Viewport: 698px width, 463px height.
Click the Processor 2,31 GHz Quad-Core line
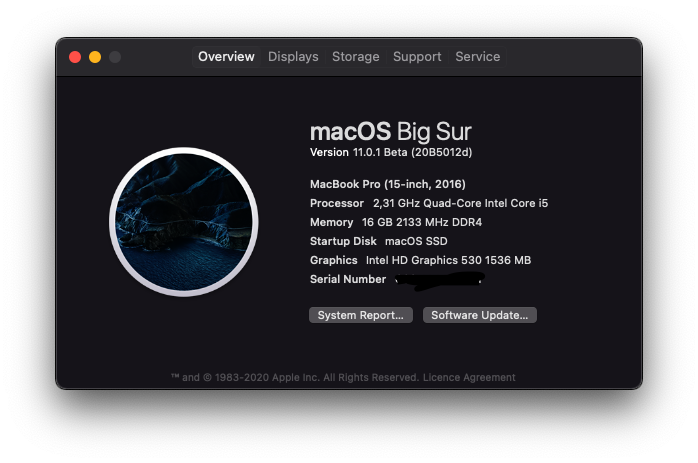[429, 203]
